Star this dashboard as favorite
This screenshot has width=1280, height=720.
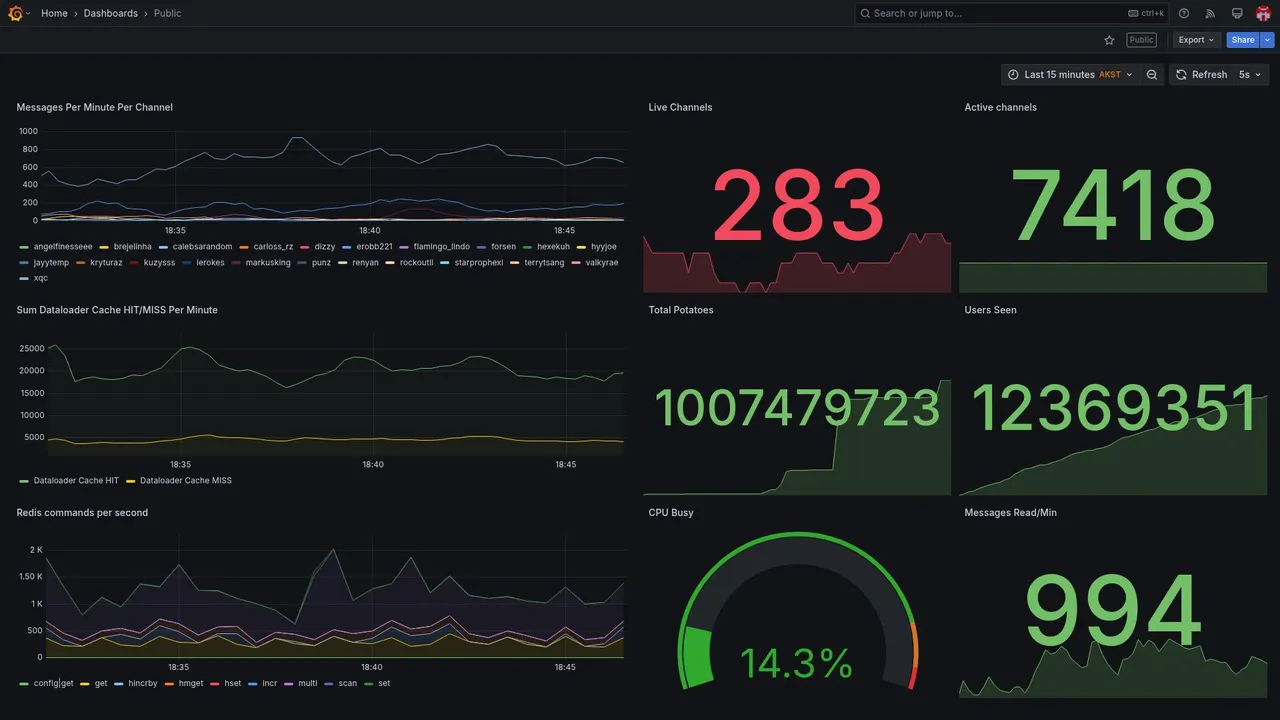[1109, 40]
